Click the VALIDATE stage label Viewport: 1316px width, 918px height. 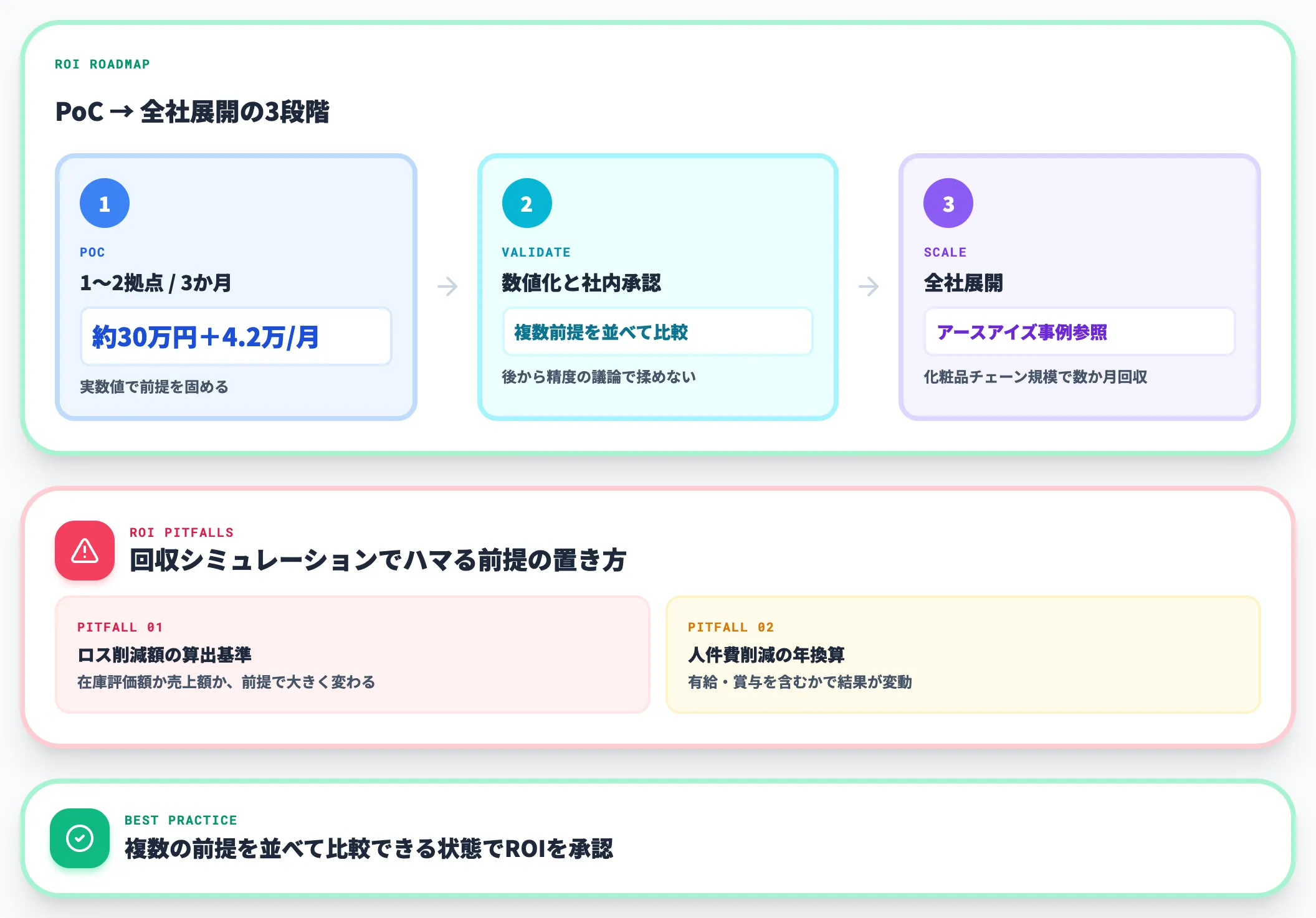click(536, 252)
